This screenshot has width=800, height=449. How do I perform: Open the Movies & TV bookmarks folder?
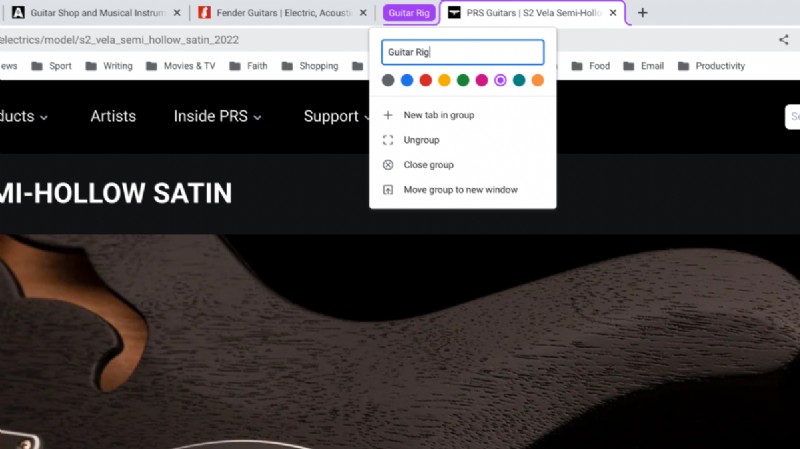pos(181,66)
